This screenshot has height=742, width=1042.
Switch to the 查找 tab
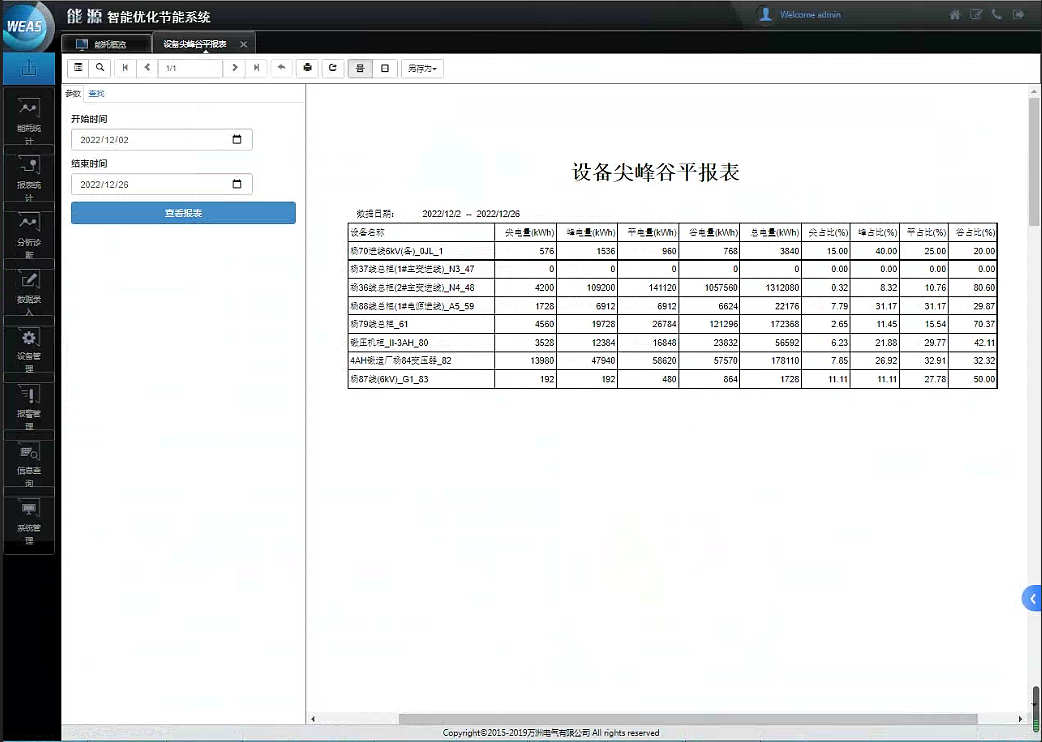tap(96, 94)
